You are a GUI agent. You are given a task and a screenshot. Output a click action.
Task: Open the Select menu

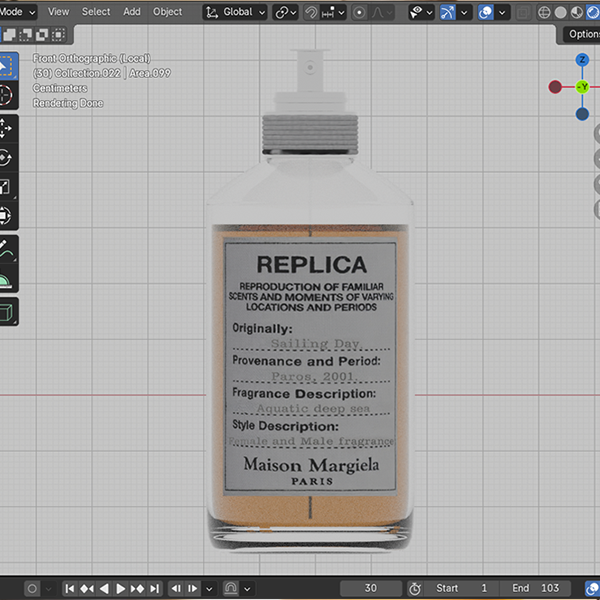pyautogui.click(x=96, y=12)
